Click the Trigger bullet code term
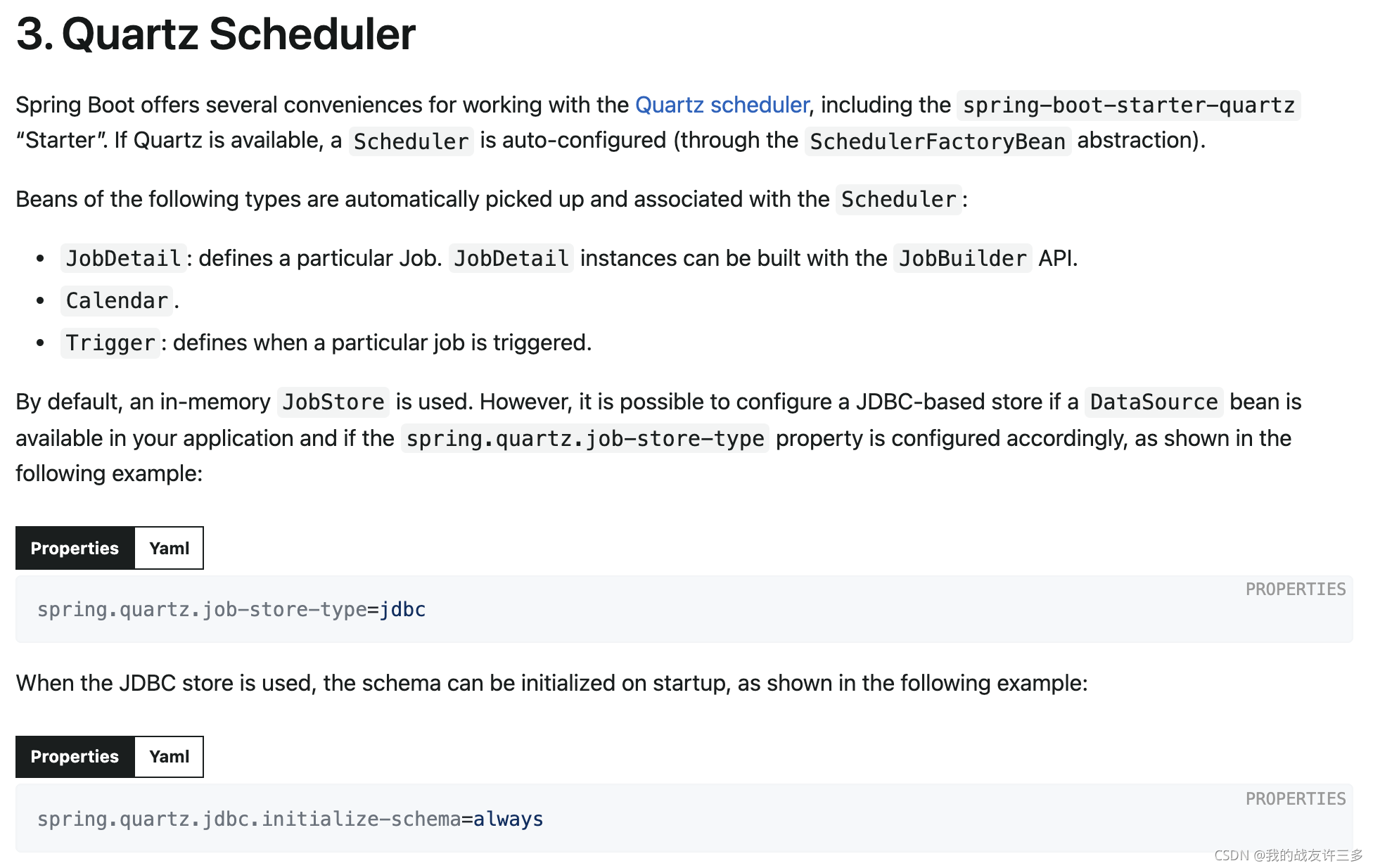Image resolution: width=1373 pixels, height=868 pixels. (x=110, y=343)
